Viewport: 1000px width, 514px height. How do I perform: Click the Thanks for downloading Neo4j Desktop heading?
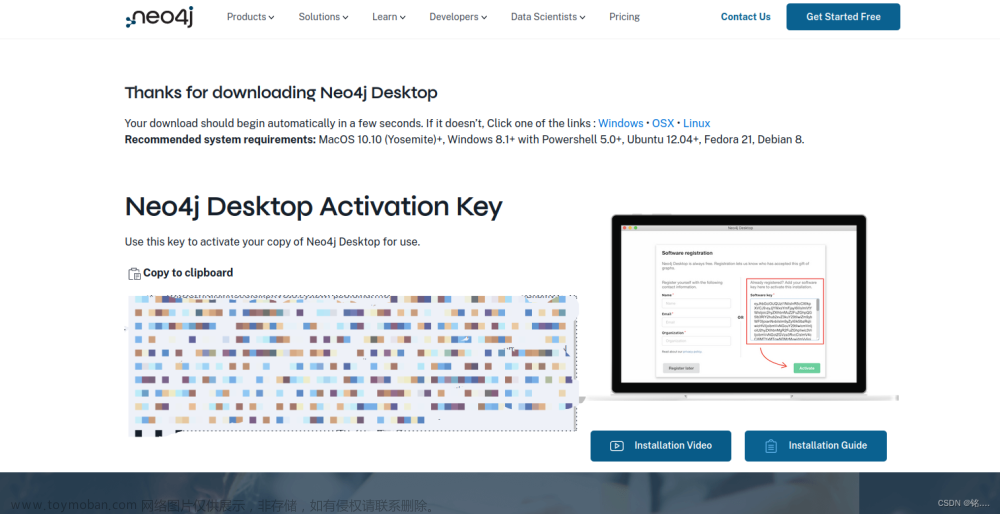[281, 92]
